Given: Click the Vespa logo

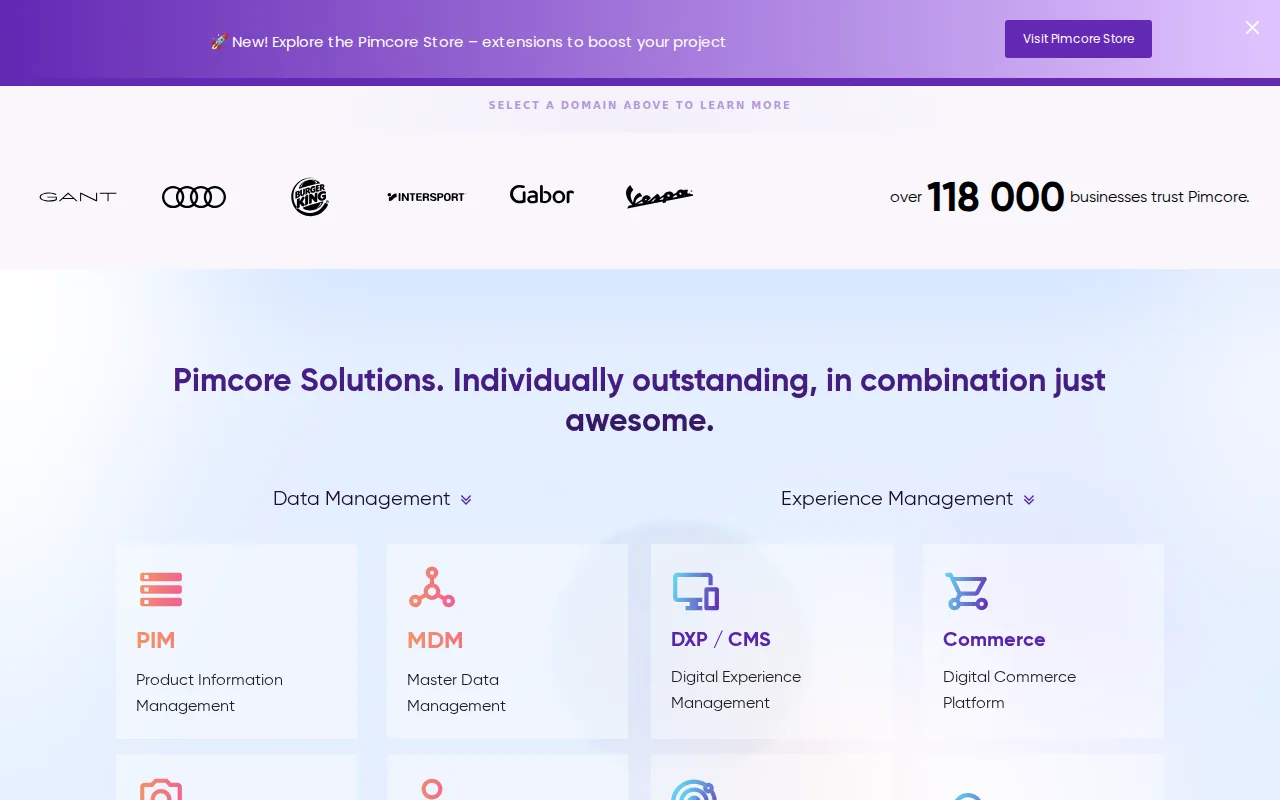Looking at the screenshot, I should pyautogui.click(x=659, y=196).
